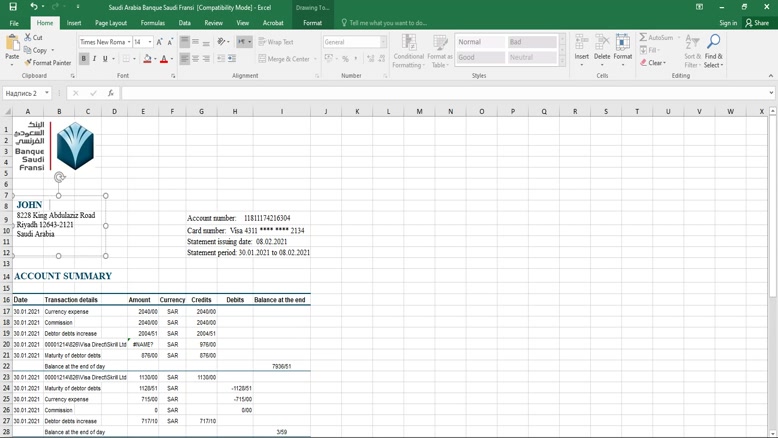778x438 pixels.
Task: Click the Undo arrow in title bar
Action: pyautogui.click(x=34, y=7)
